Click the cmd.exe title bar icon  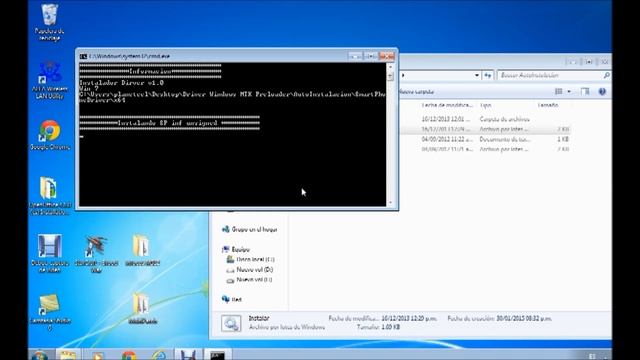click(x=83, y=56)
